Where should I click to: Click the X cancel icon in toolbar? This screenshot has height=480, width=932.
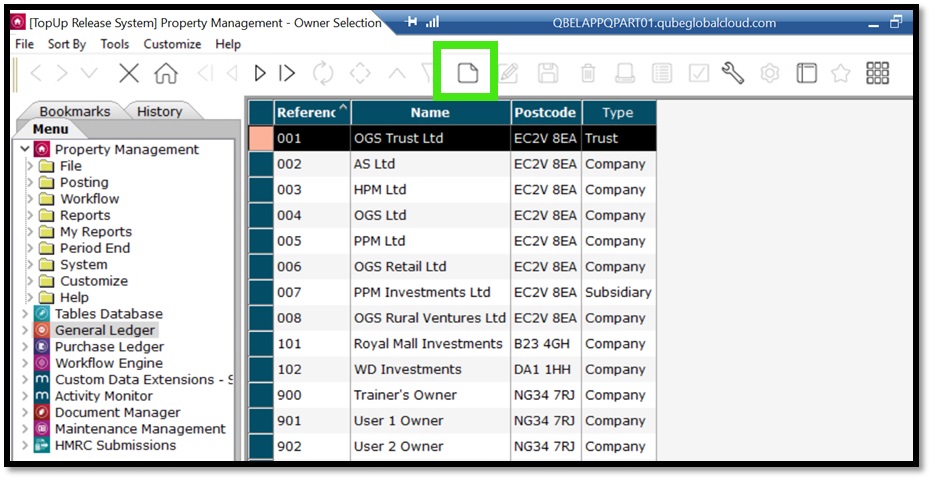point(129,73)
